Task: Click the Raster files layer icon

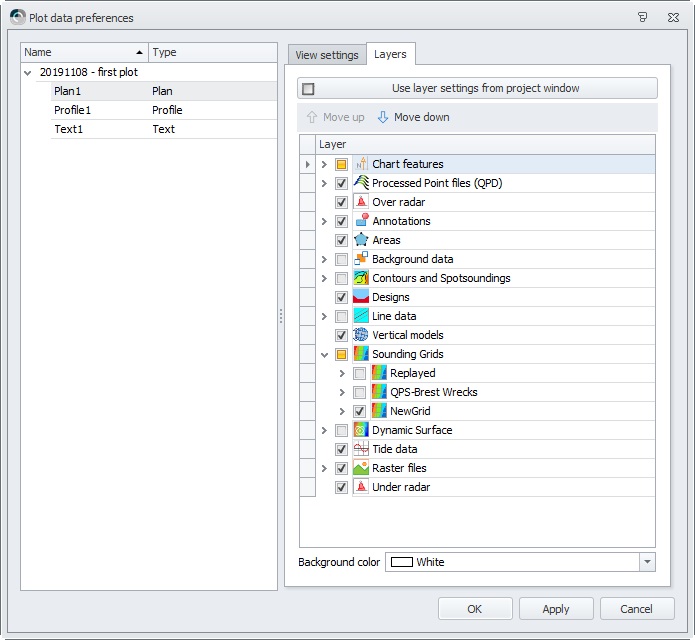Action: tap(361, 468)
